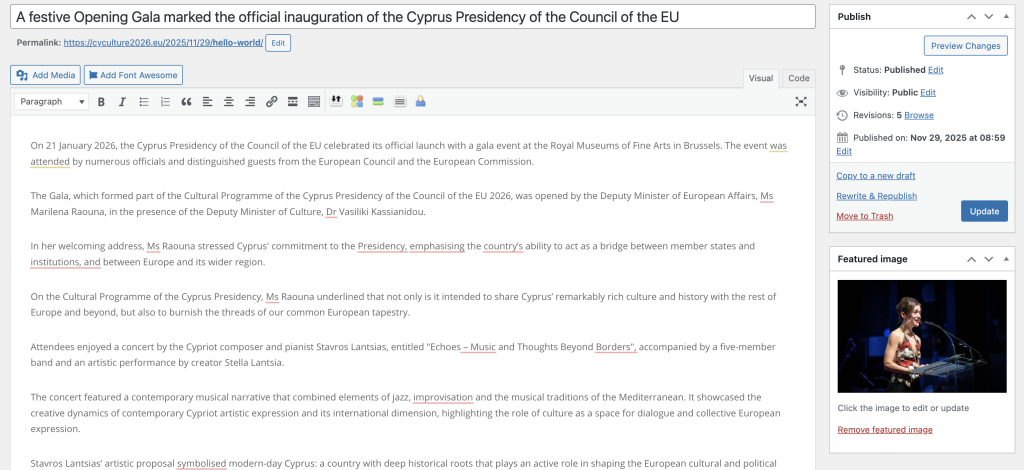Click the insert/edit link icon
Screen dimensions: 1024x470
click(271, 101)
